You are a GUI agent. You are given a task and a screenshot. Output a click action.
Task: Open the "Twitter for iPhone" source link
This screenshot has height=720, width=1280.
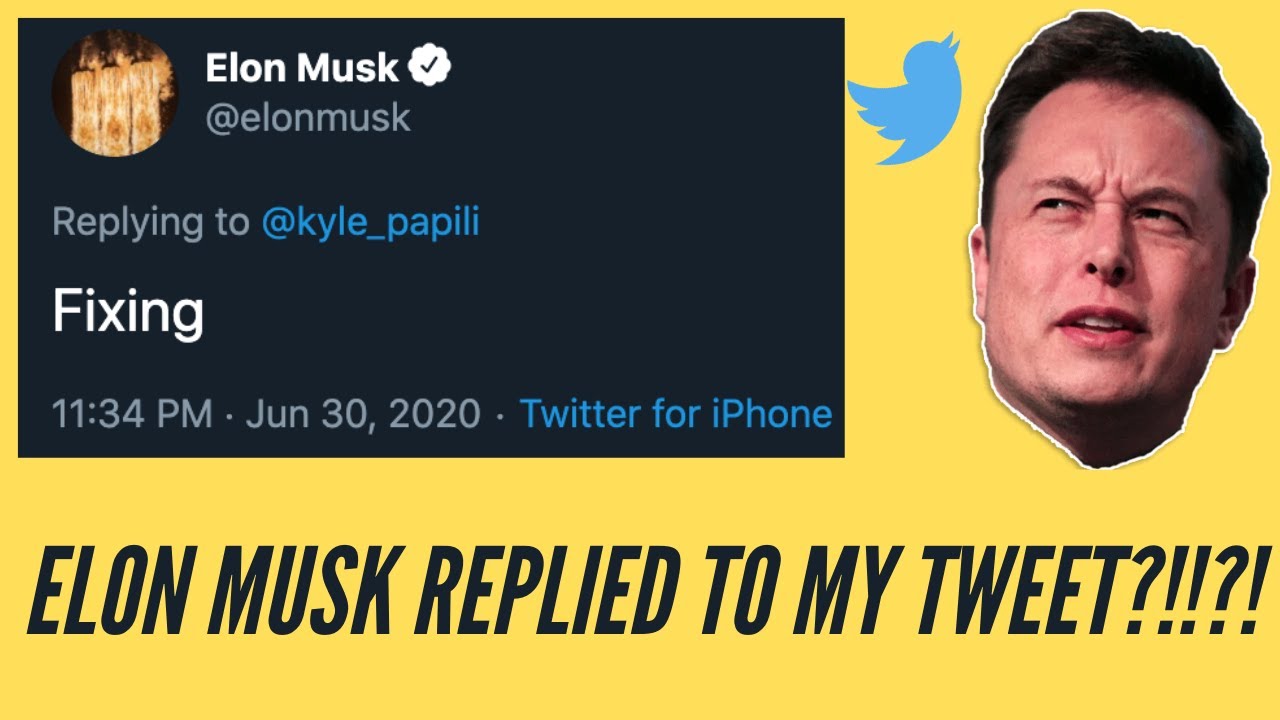coord(676,414)
